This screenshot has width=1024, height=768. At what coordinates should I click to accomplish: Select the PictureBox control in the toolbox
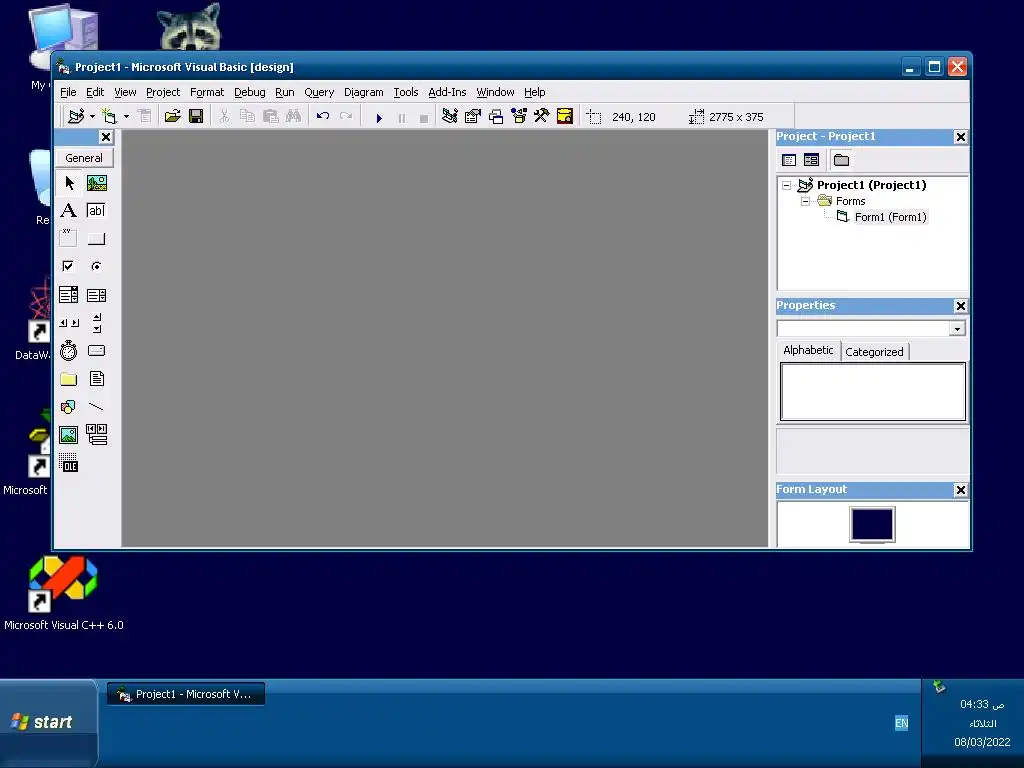tap(97, 183)
